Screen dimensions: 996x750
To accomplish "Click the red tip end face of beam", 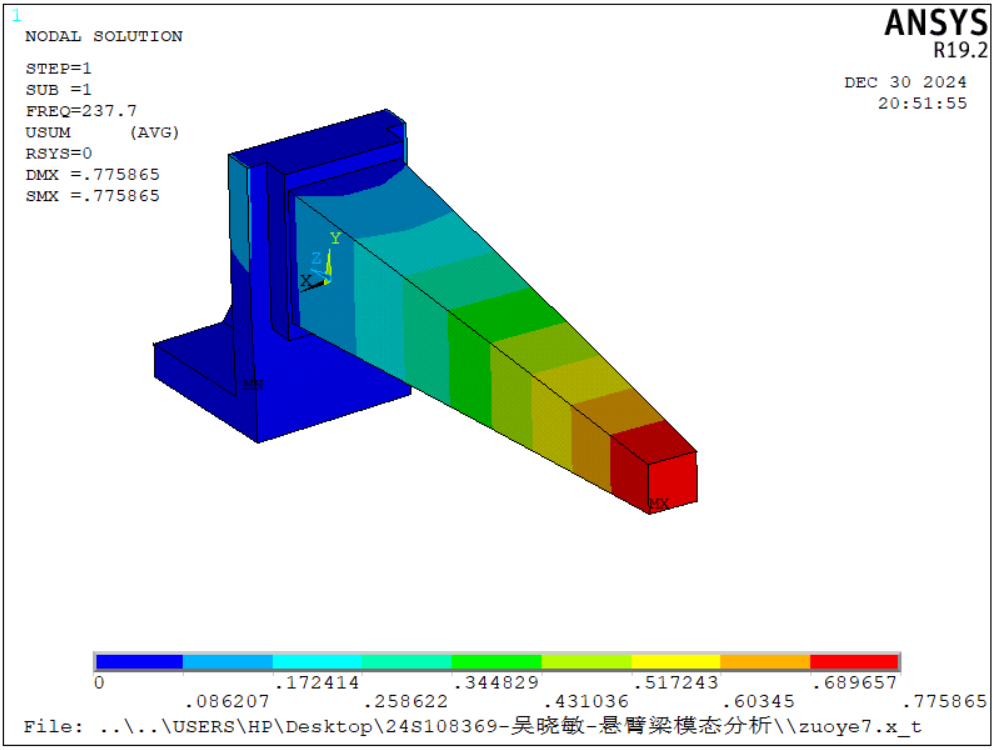I will (x=673, y=481).
